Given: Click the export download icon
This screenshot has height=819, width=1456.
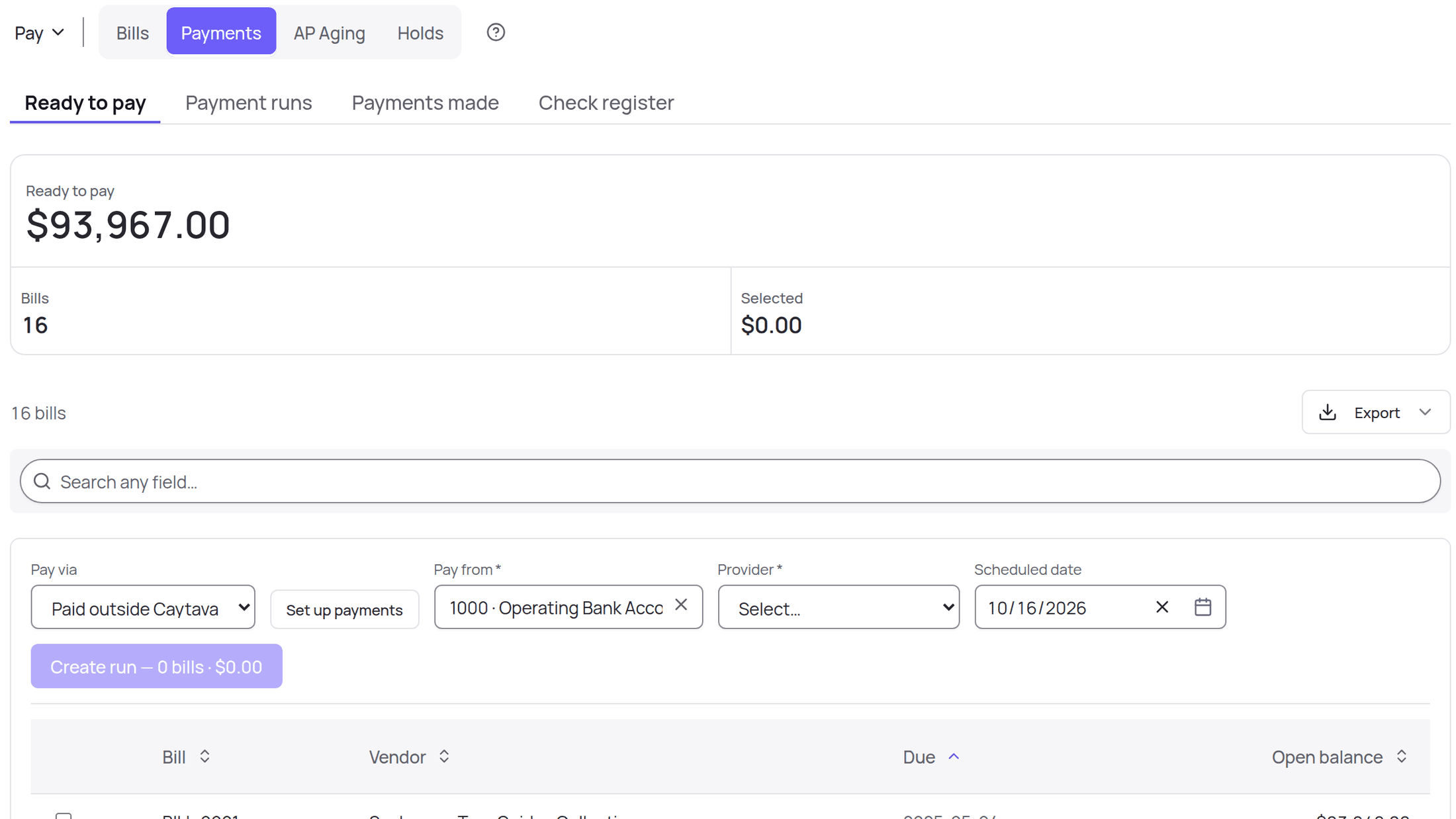Looking at the screenshot, I should [x=1327, y=412].
